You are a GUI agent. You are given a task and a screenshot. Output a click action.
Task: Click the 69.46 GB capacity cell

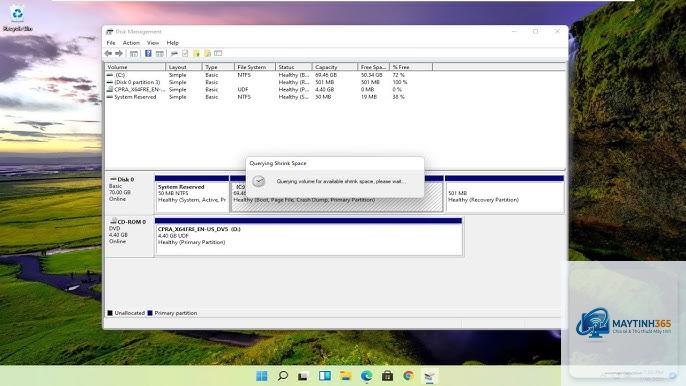[326, 75]
